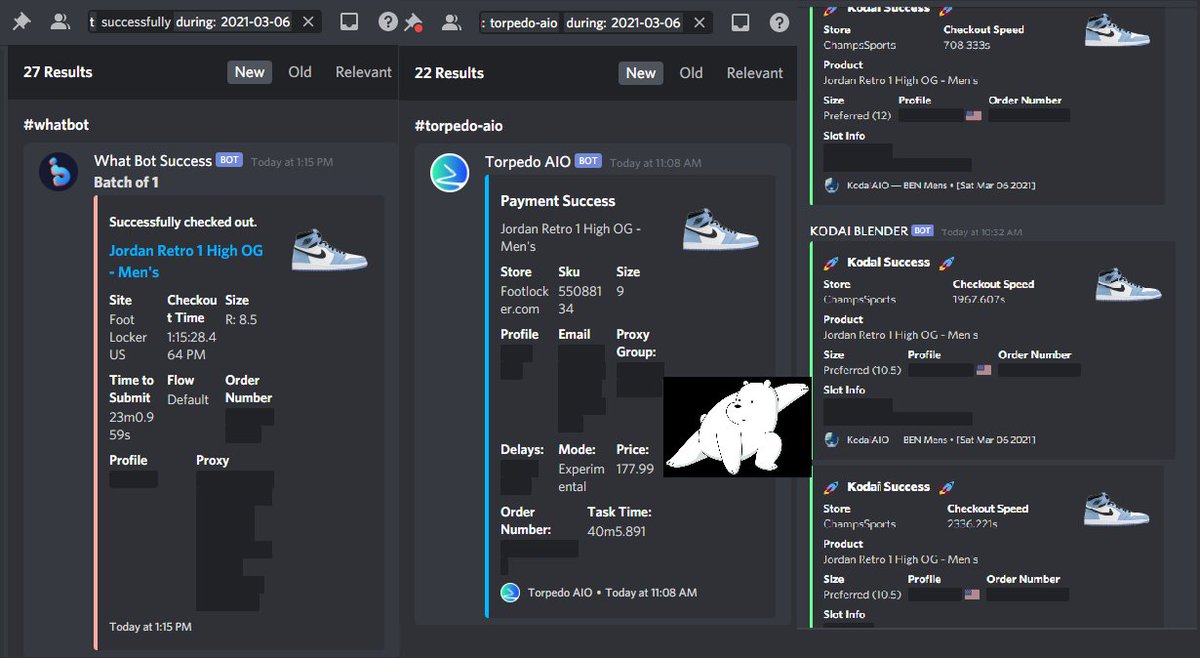
Task: Open the KODAI BLENDER username
Action: [859, 231]
